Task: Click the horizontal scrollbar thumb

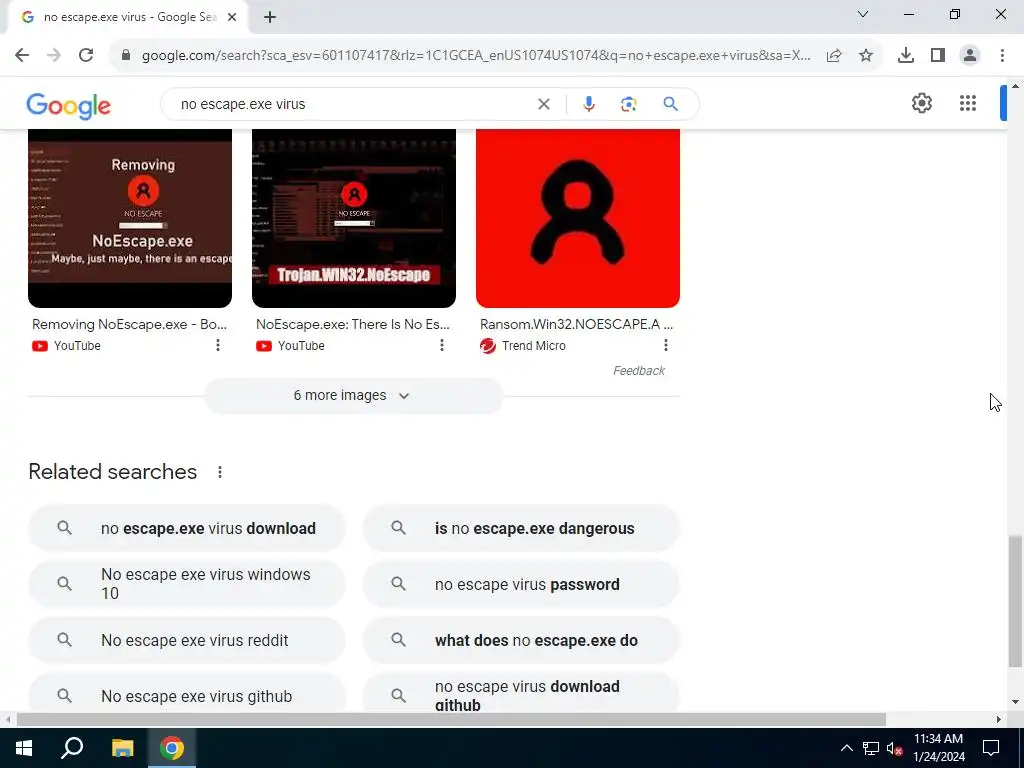Action: (451, 719)
